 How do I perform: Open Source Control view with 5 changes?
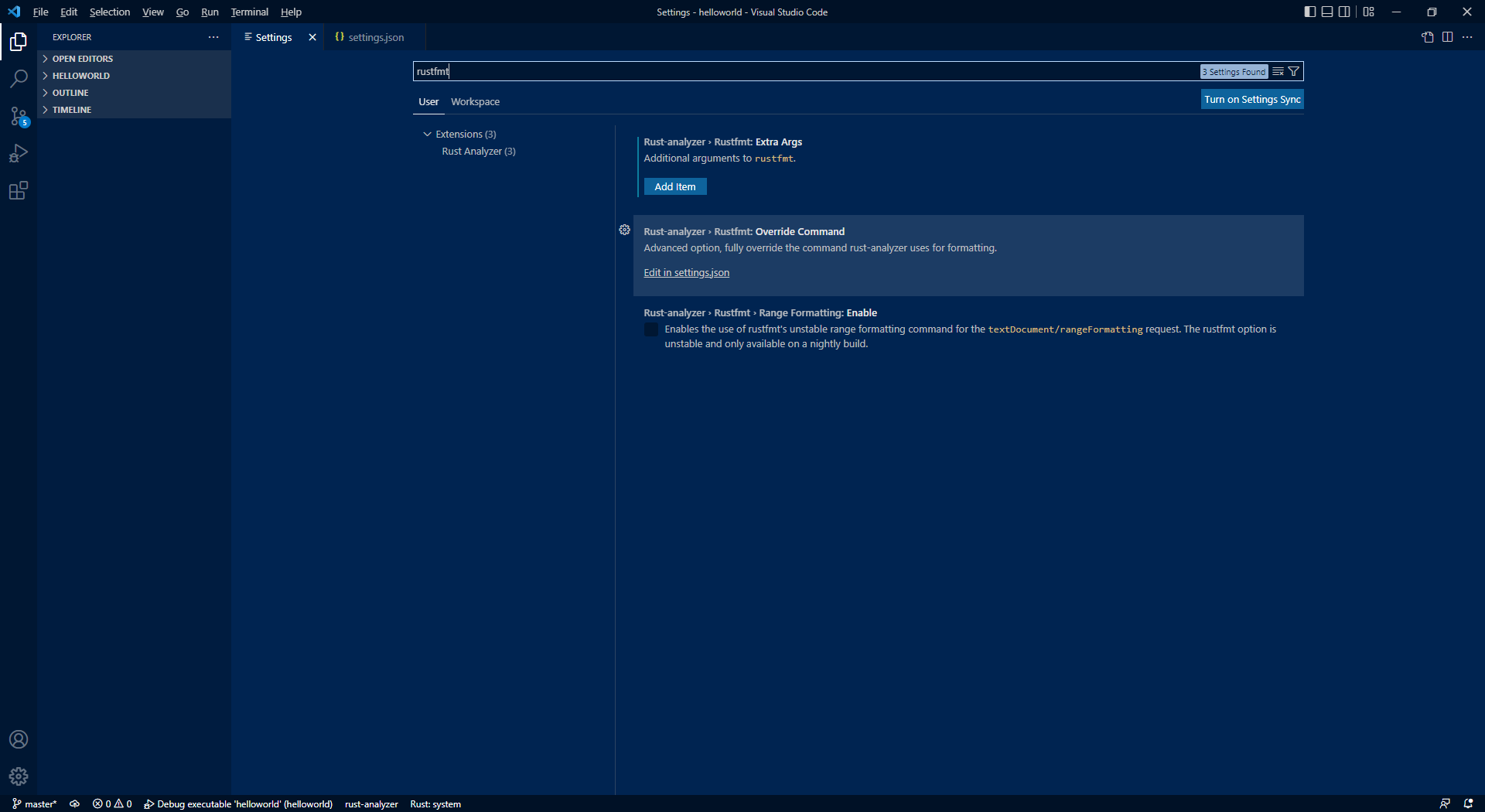coord(19,116)
